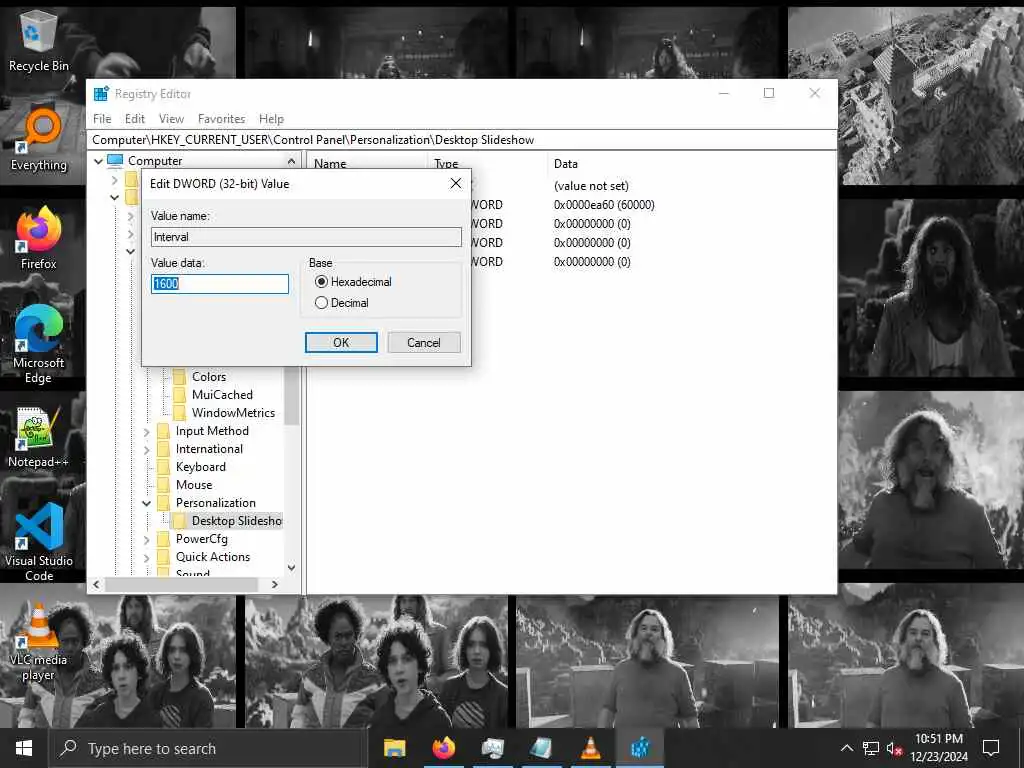Open the Edit menu

135,119
